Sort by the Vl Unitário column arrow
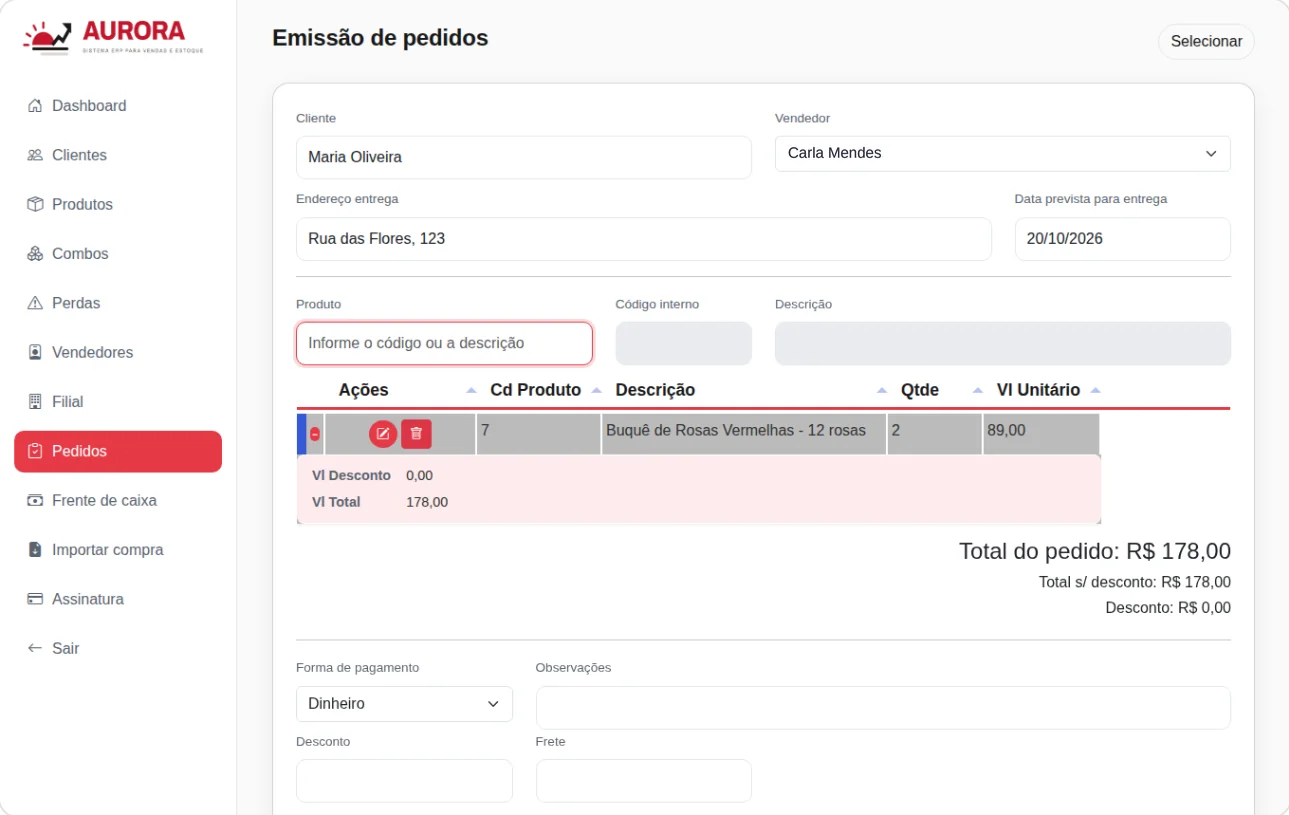 pos(1095,390)
